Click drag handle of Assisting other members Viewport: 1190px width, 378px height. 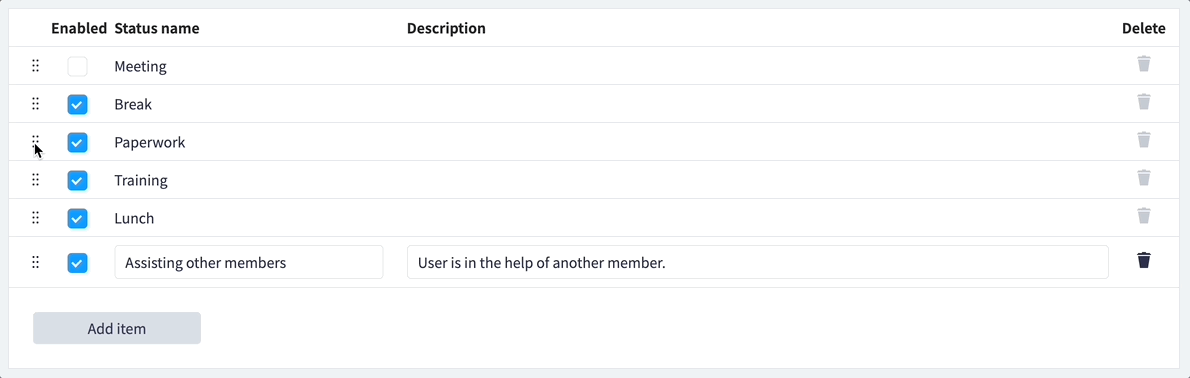[x=35, y=263]
